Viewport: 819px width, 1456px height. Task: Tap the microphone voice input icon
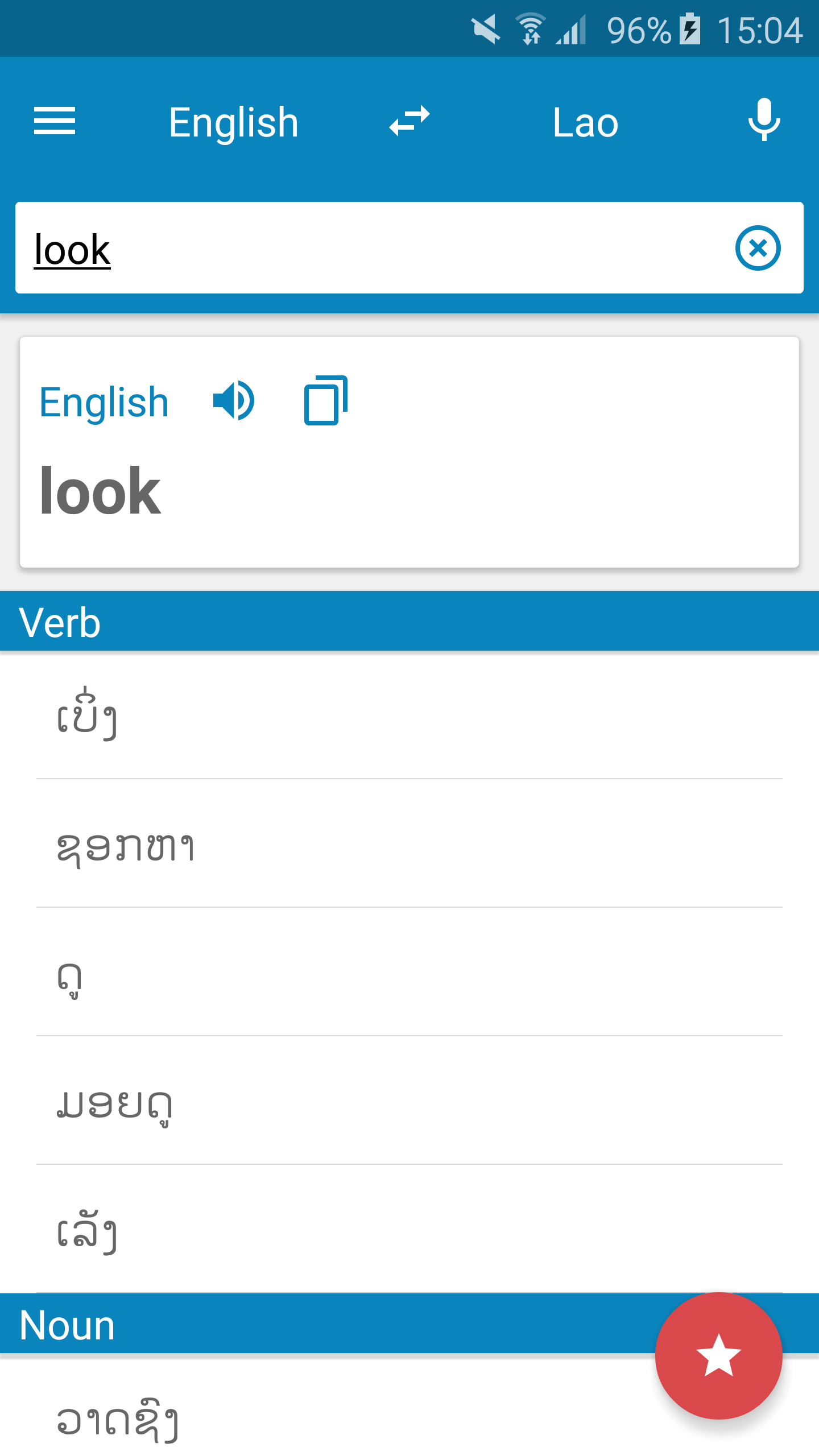pyautogui.click(x=764, y=120)
